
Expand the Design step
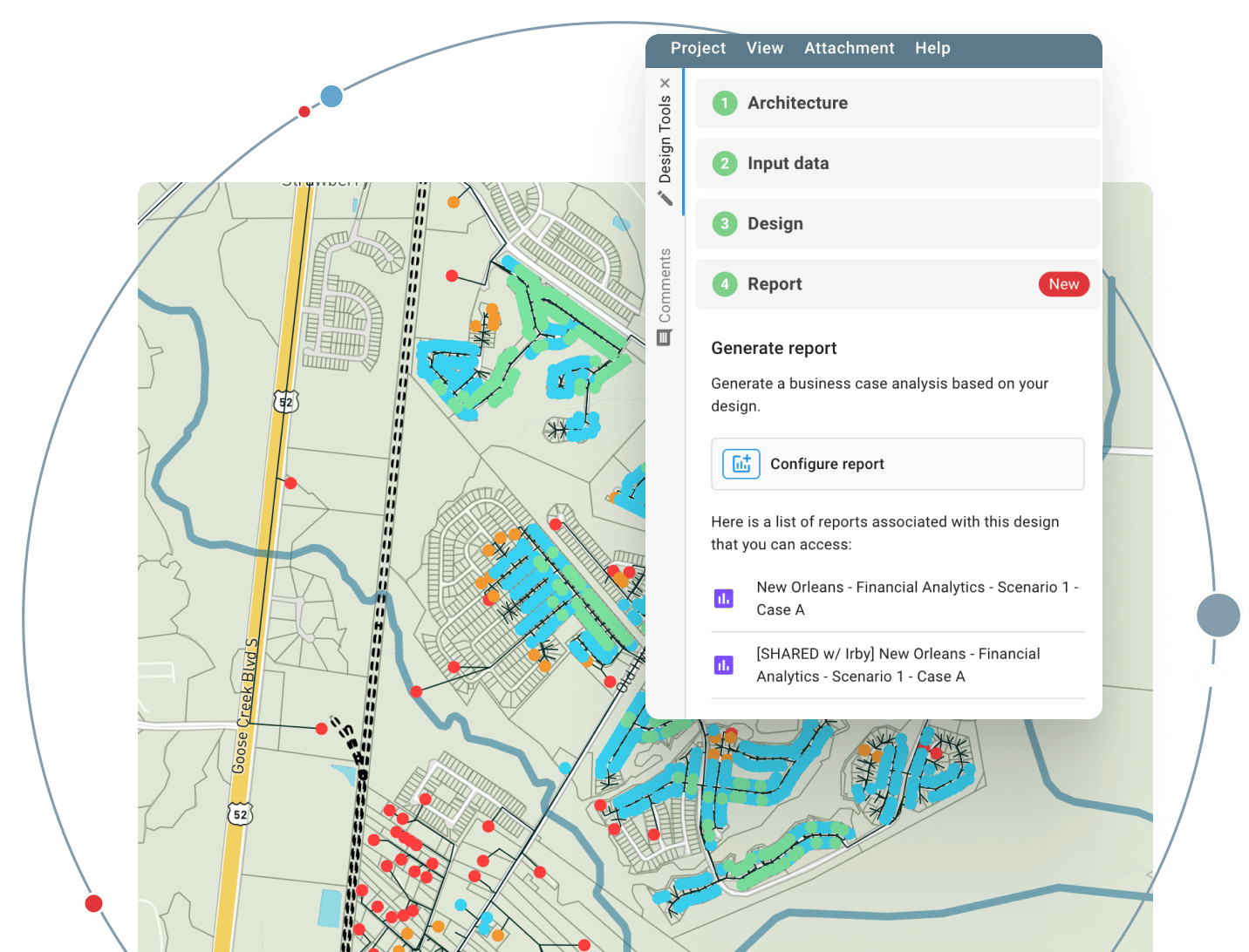(898, 223)
